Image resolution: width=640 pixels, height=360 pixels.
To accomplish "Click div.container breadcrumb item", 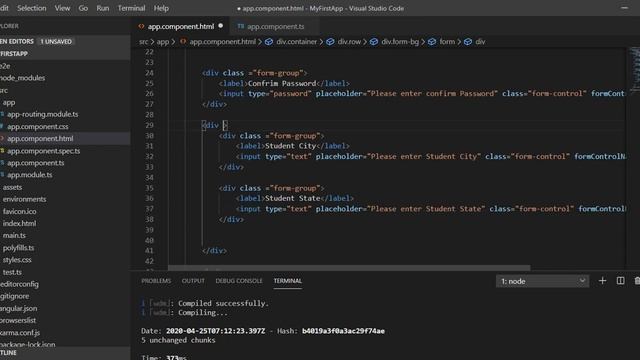I will [x=296, y=42].
